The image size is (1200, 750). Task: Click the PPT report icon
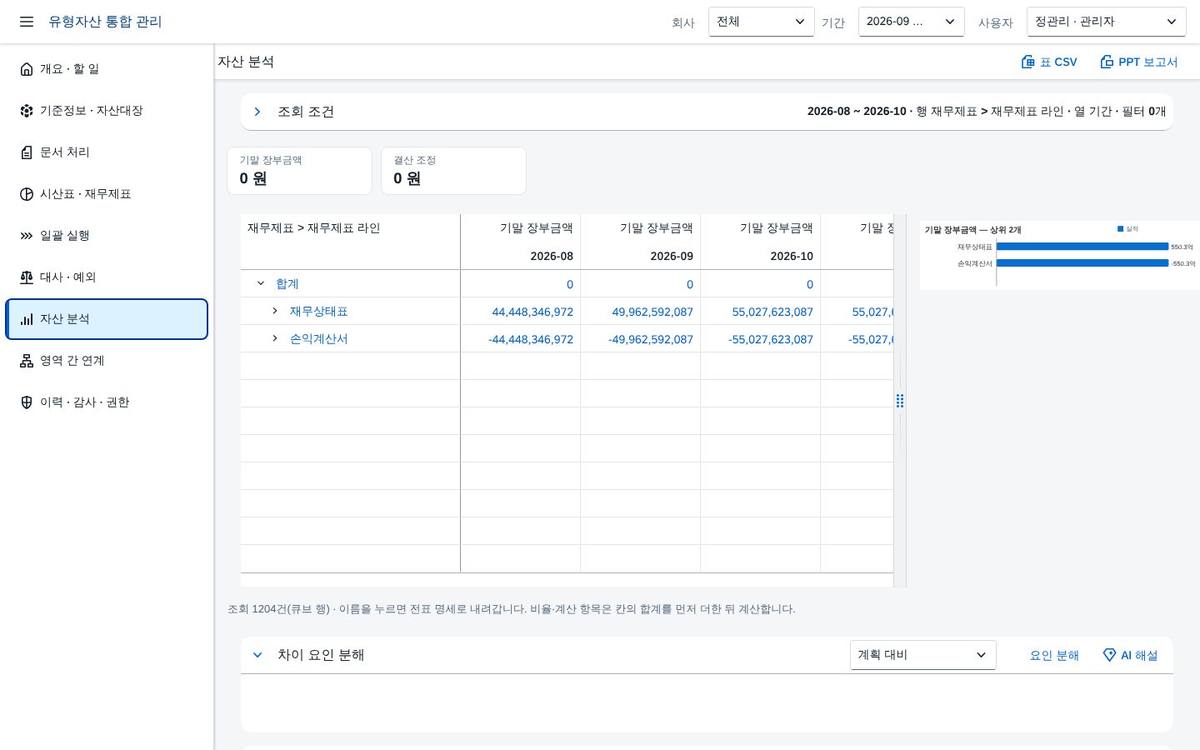(x=1106, y=62)
